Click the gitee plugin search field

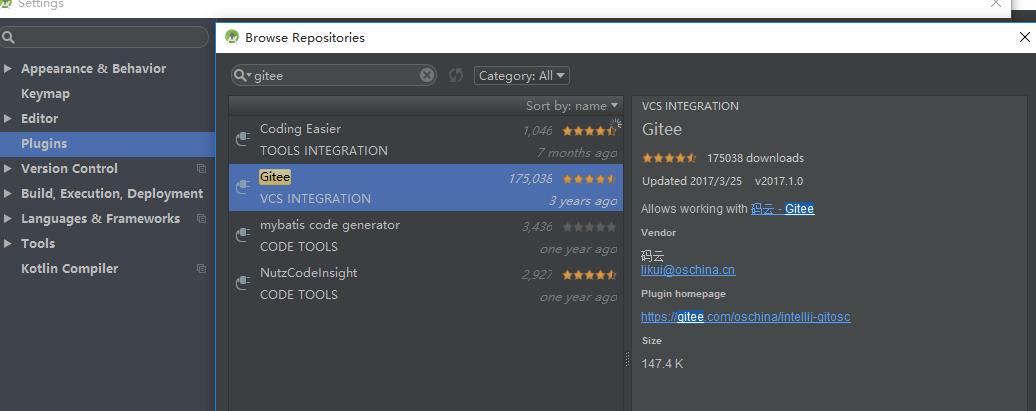[x=334, y=75]
